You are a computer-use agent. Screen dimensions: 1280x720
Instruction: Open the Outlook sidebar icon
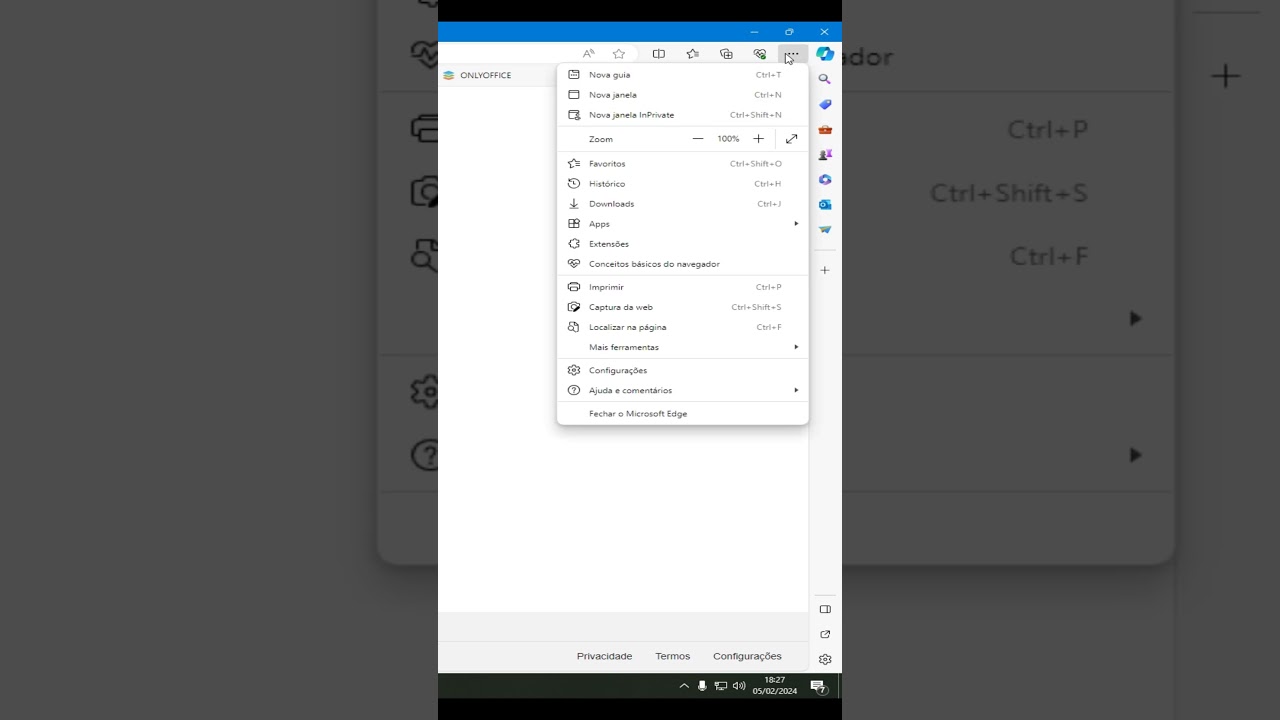pyautogui.click(x=825, y=204)
